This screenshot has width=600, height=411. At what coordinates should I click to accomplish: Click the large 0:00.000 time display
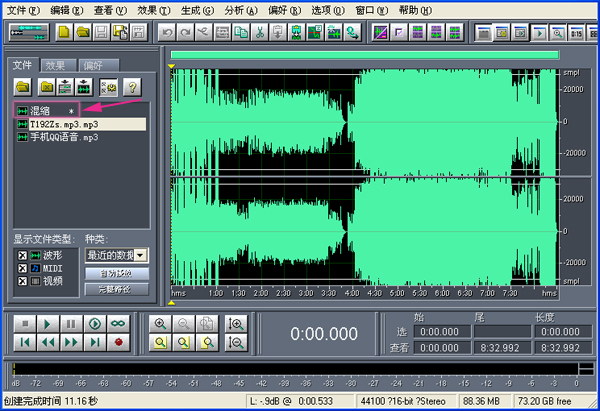(324, 334)
